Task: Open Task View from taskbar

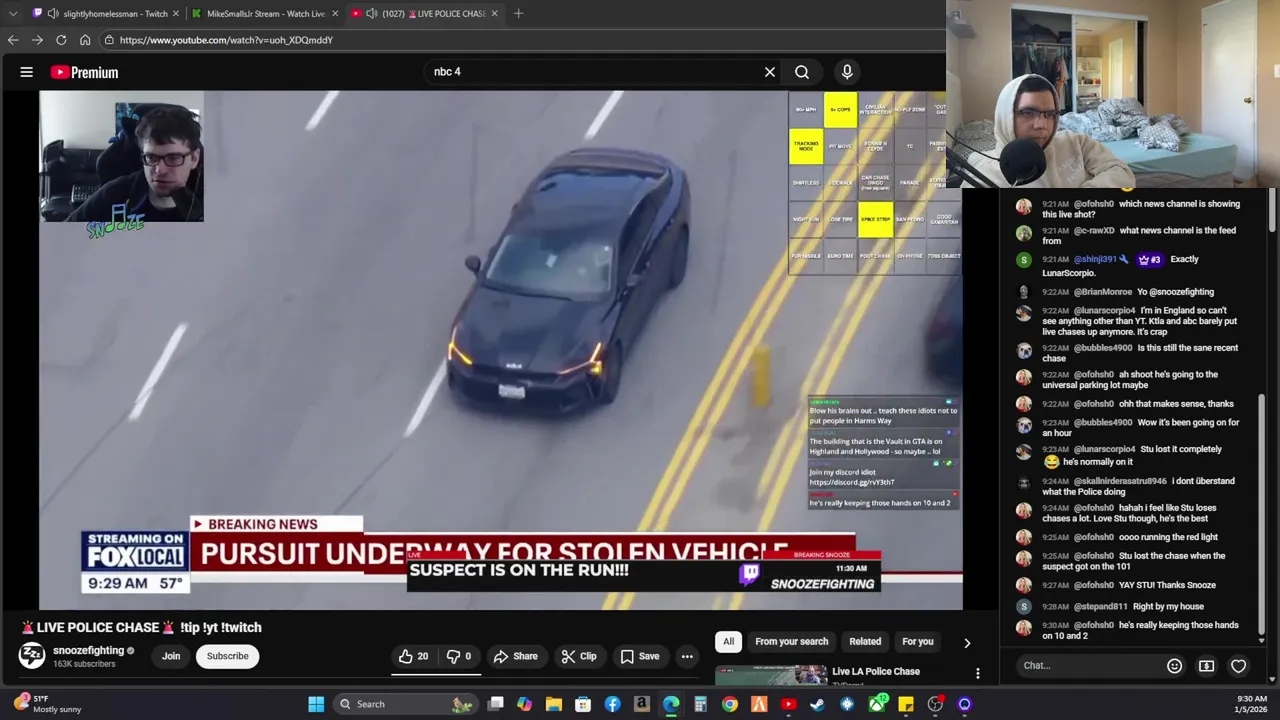Action: tap(495, 704)
